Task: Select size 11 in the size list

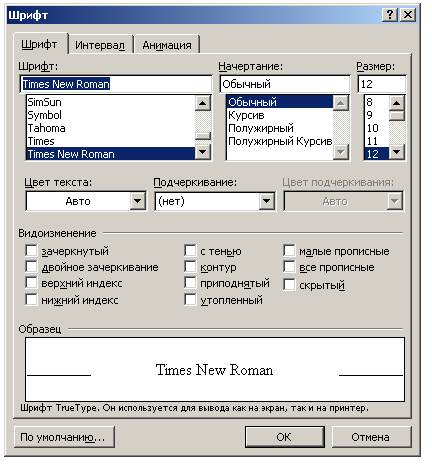Action: click(x=377, y=141)
